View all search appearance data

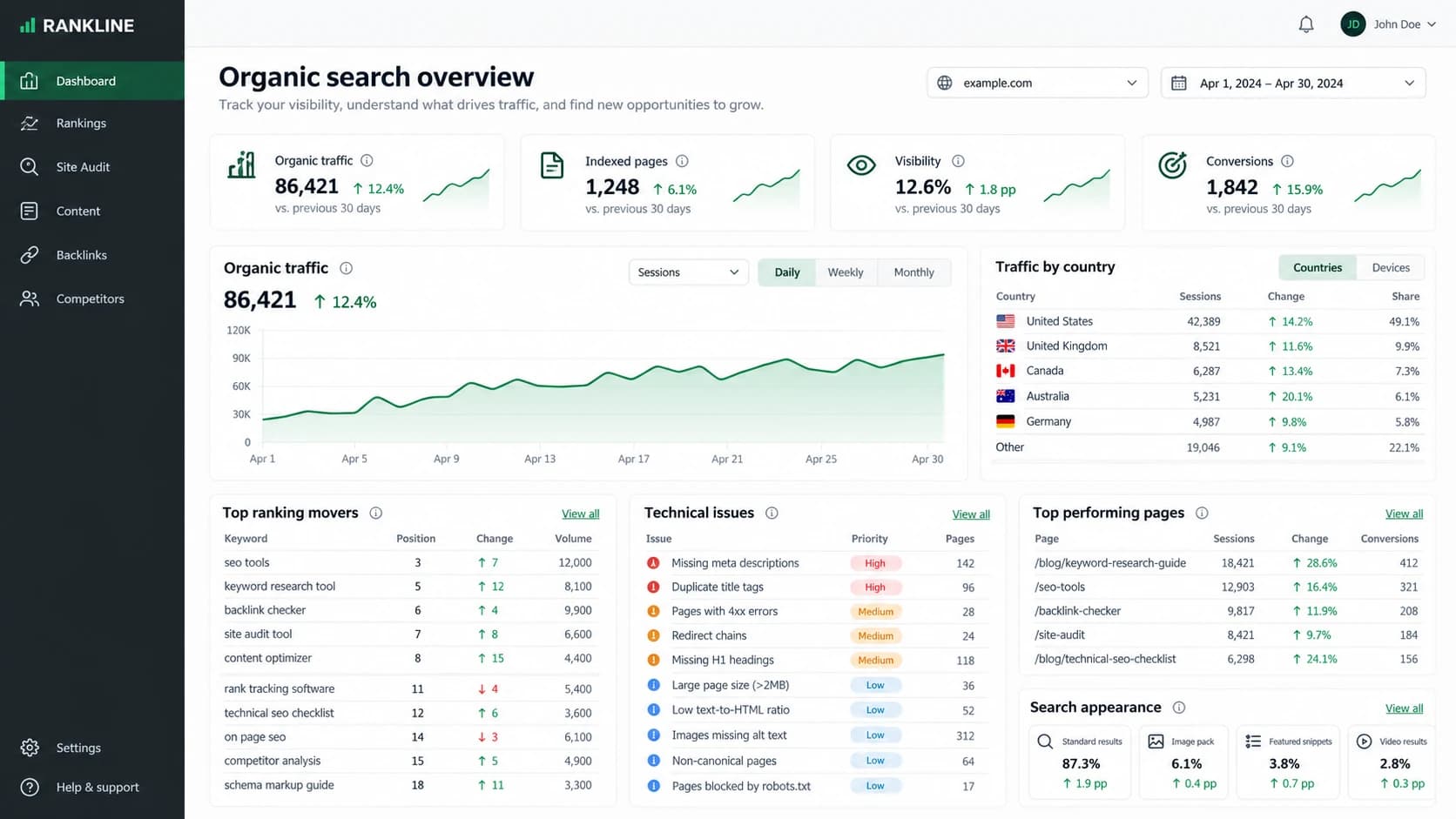tap(1404, 708)
